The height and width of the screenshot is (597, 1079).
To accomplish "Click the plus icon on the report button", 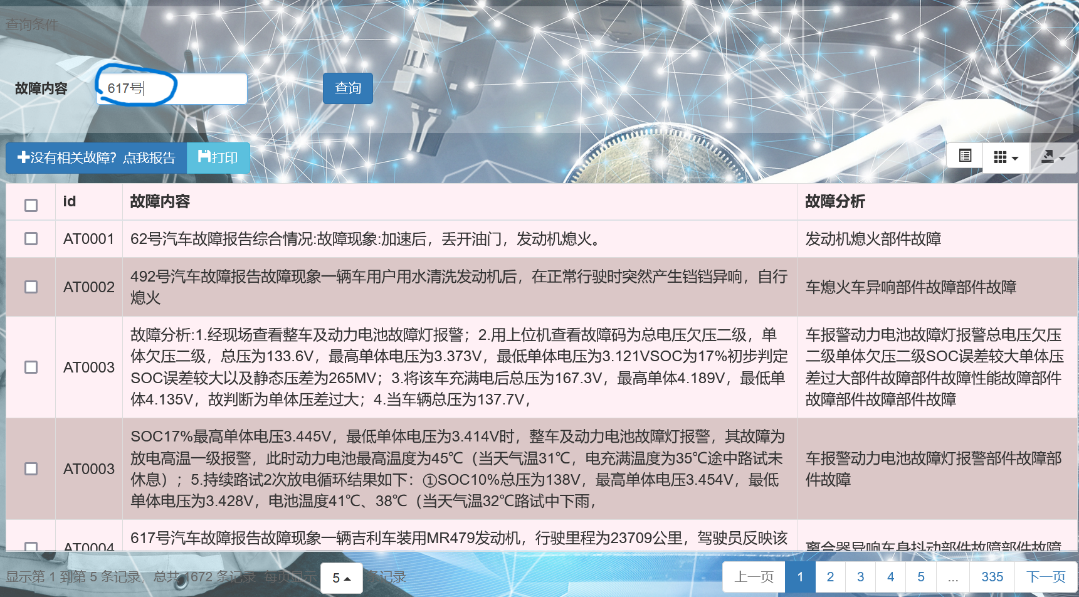I will 22,157.
